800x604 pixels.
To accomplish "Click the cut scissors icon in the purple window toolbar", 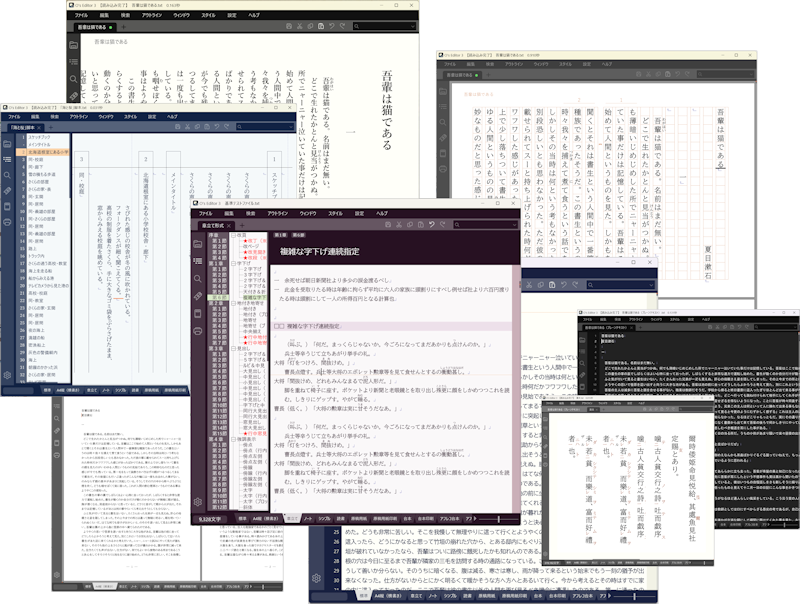I will point(399,224).
